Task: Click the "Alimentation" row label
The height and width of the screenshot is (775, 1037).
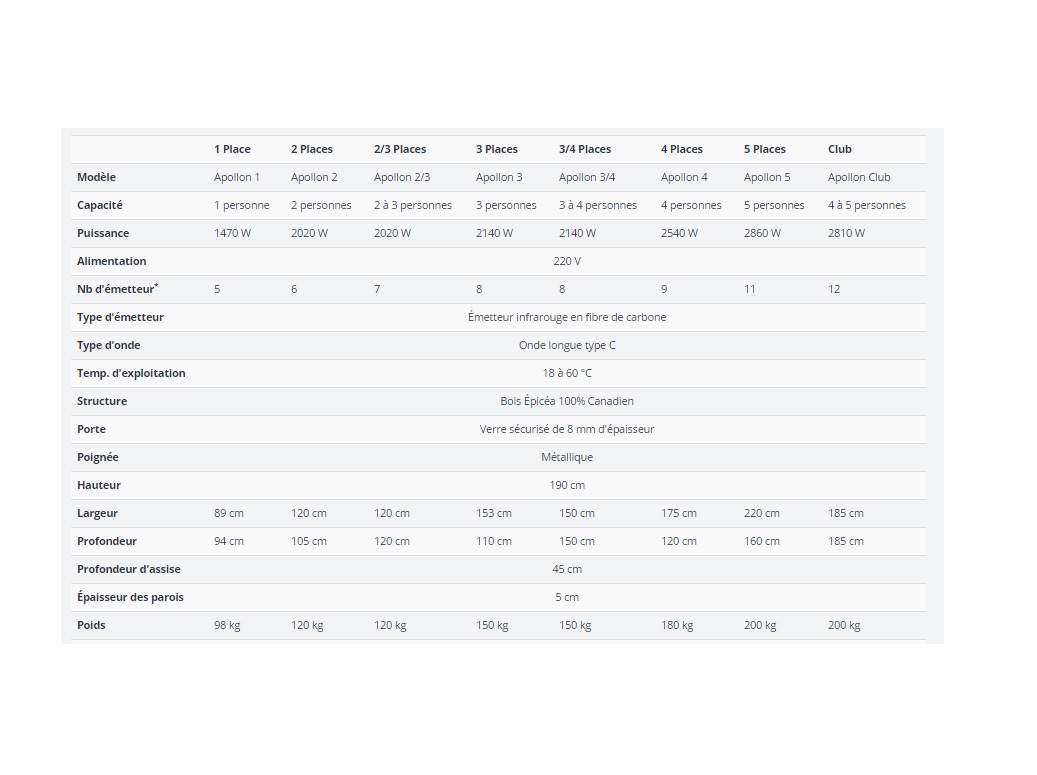Action: pyautogui.click(x=111, y=261)
